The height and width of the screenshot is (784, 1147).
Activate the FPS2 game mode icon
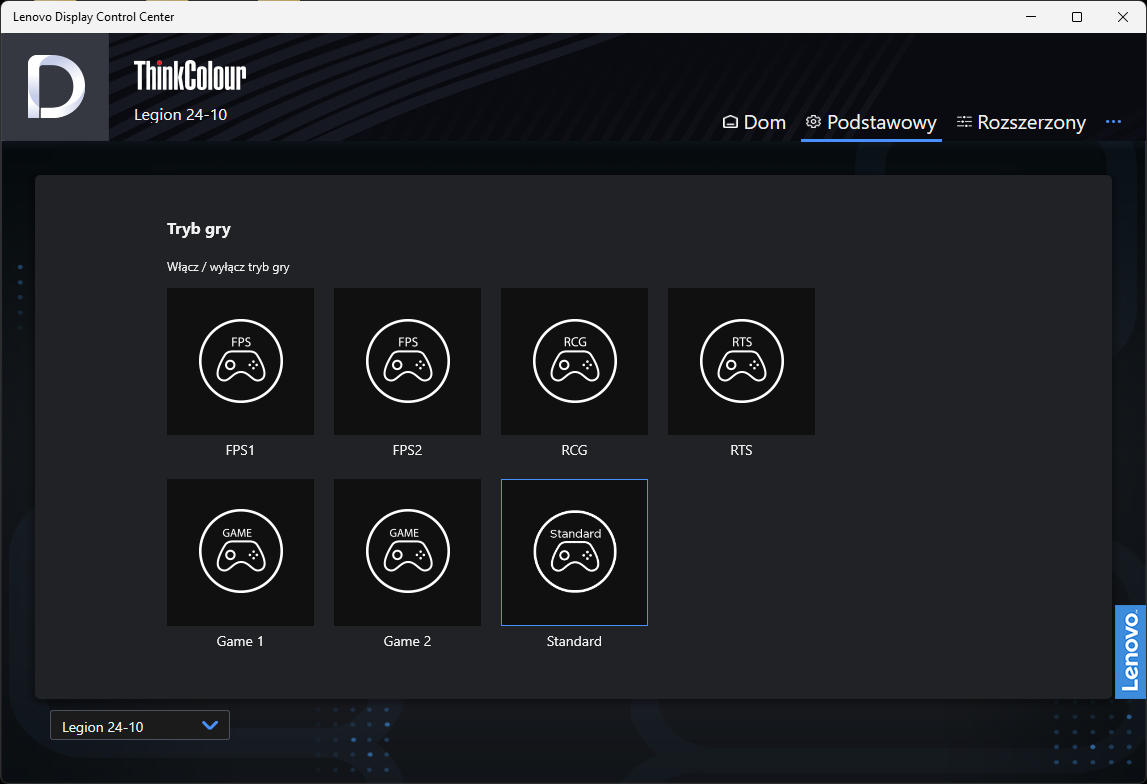(407, 362)
